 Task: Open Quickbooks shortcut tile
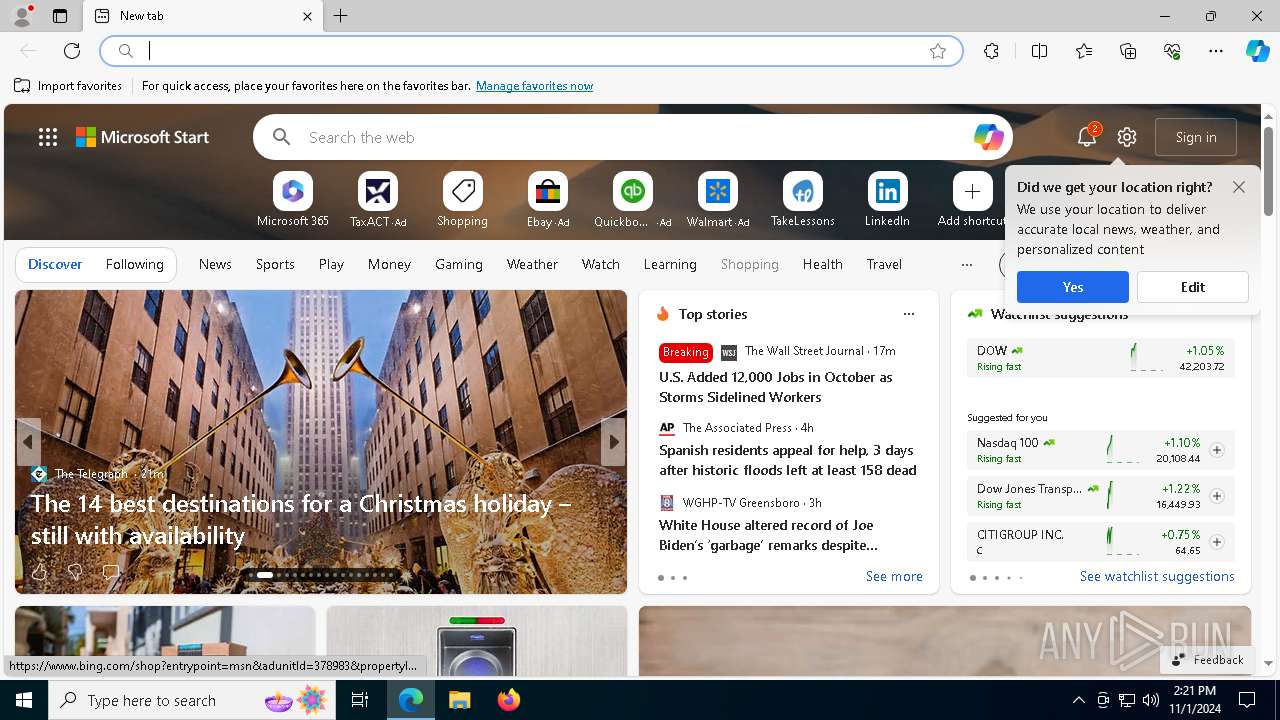pyautogui.click(x=633, y=200)
